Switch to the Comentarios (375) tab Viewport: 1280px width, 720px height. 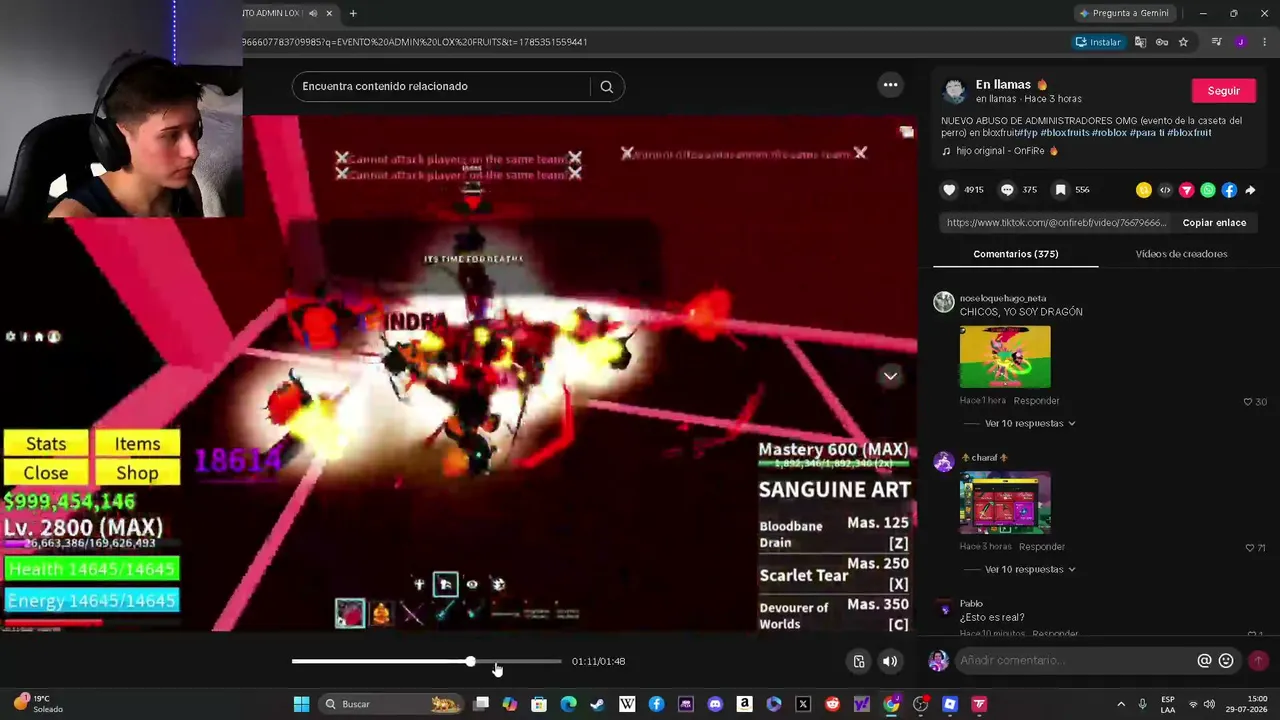[1015, 254]
